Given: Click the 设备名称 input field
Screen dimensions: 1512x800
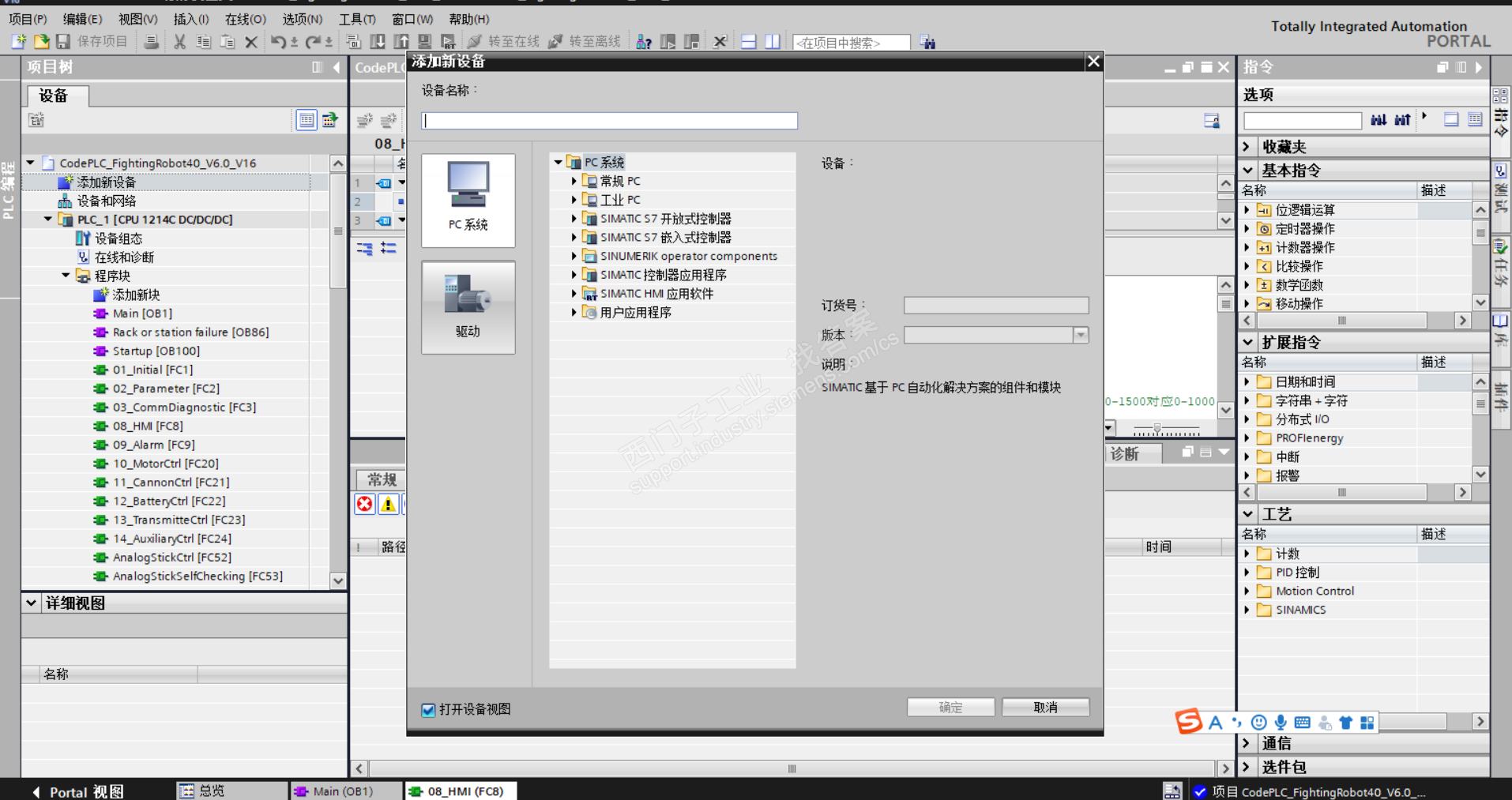Looking at the screenshot, I should pyautogui.click(x=610, y=121).
